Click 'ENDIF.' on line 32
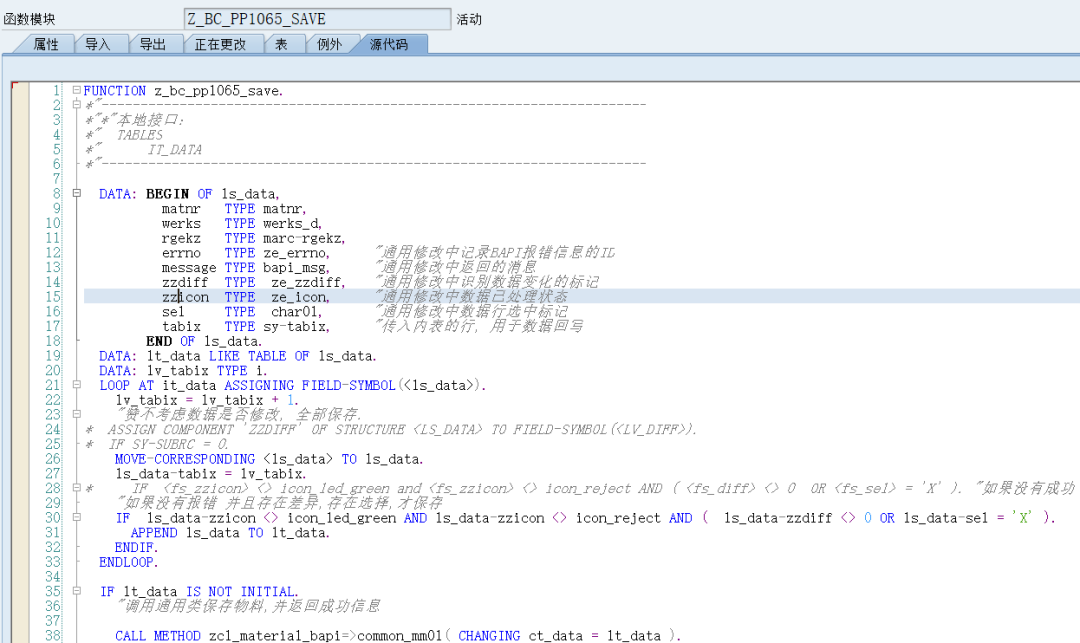 (136, 547)
